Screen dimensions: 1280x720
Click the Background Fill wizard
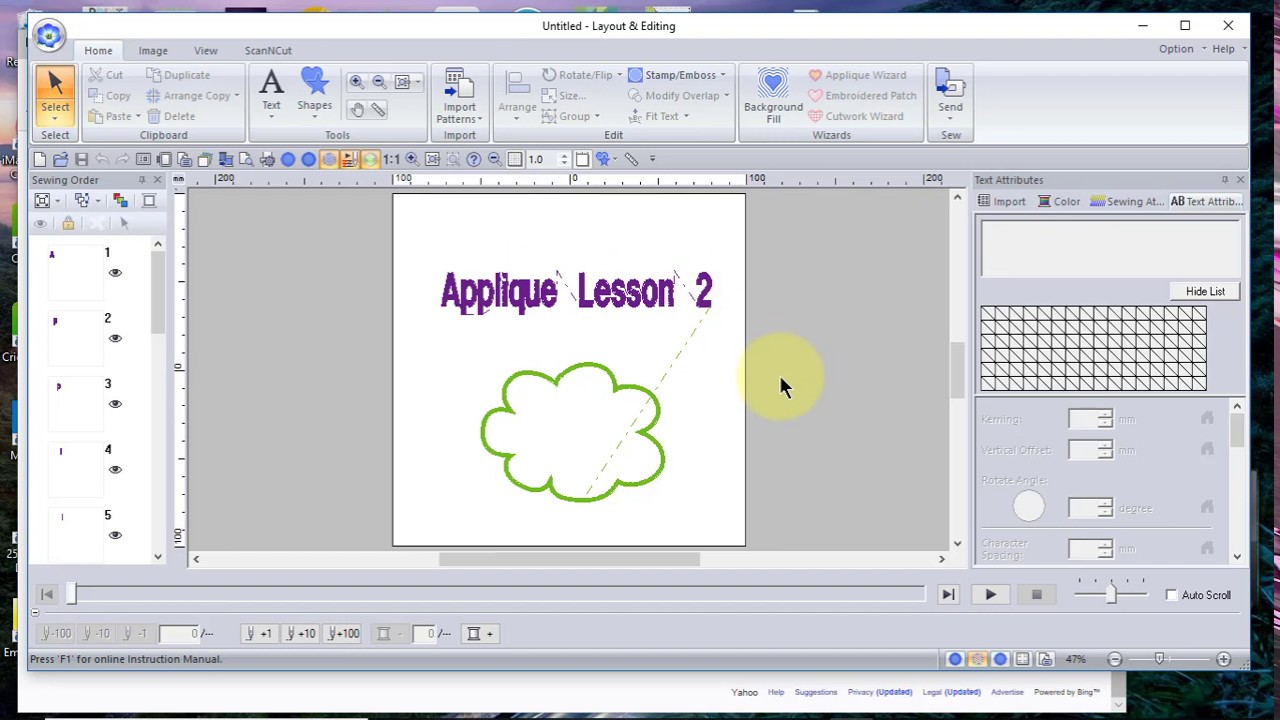[x=773, y=96]
